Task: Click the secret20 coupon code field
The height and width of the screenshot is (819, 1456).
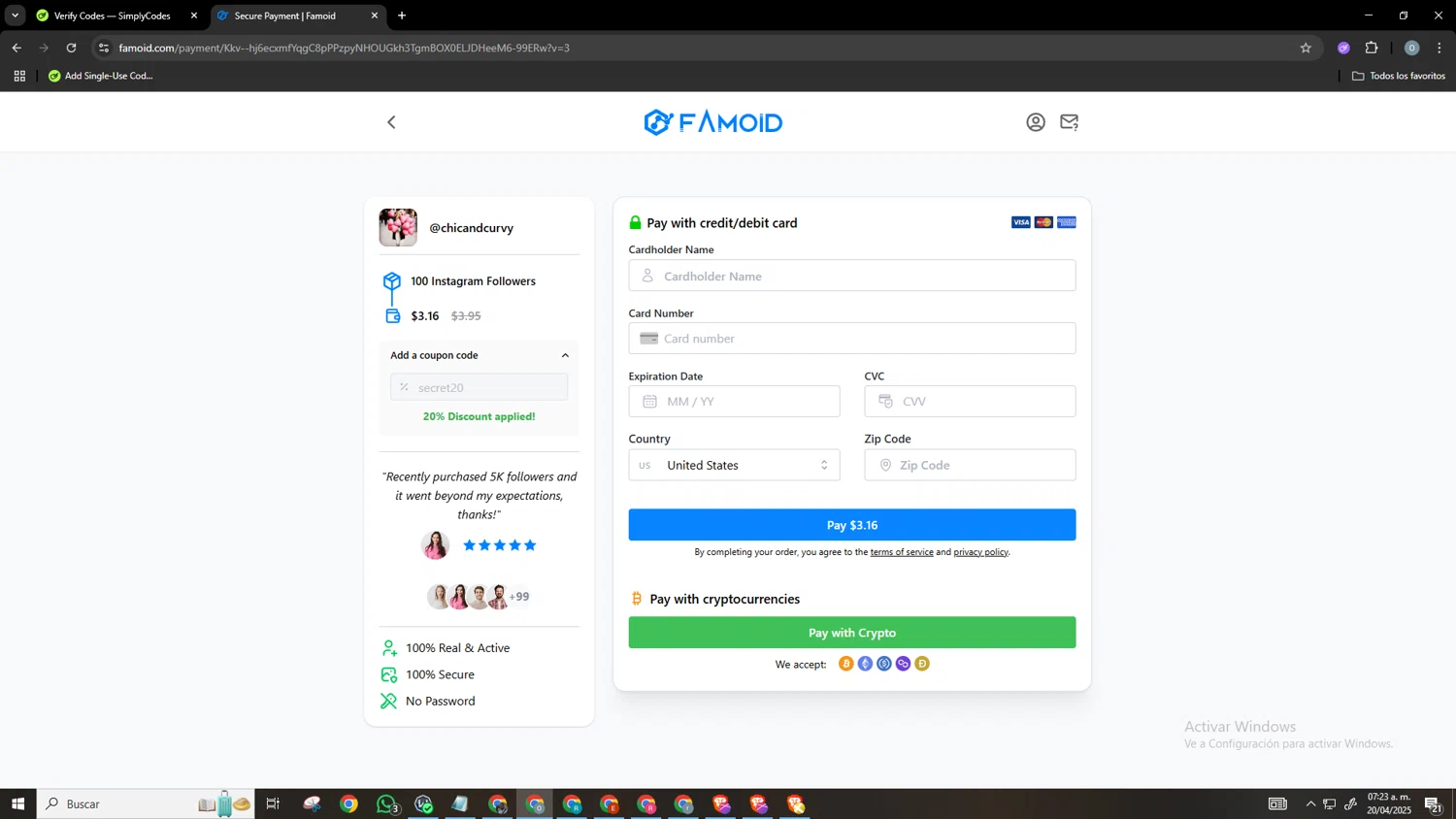Action: click(x=480, y=387)
